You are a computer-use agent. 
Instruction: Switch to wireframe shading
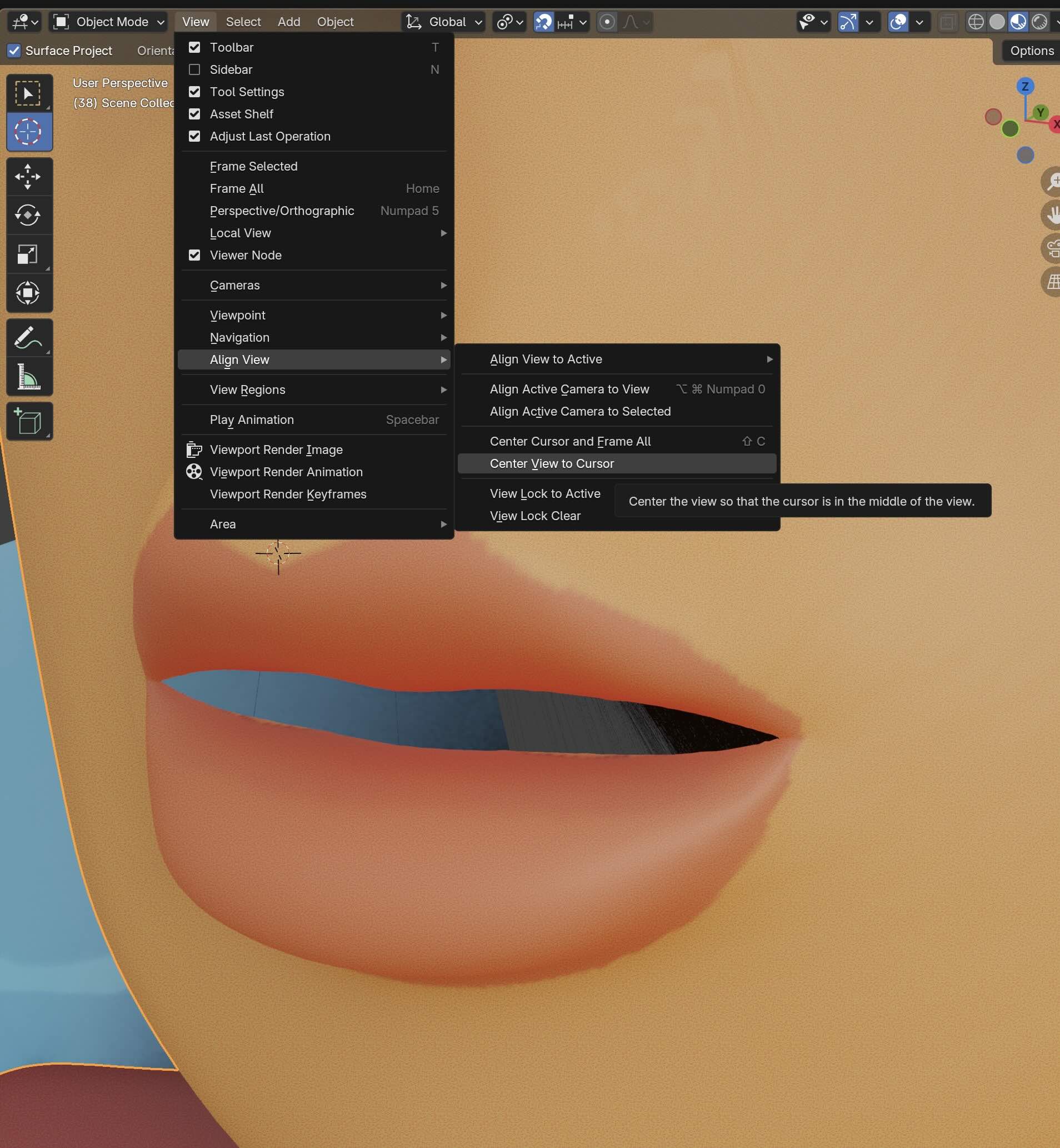976,22
